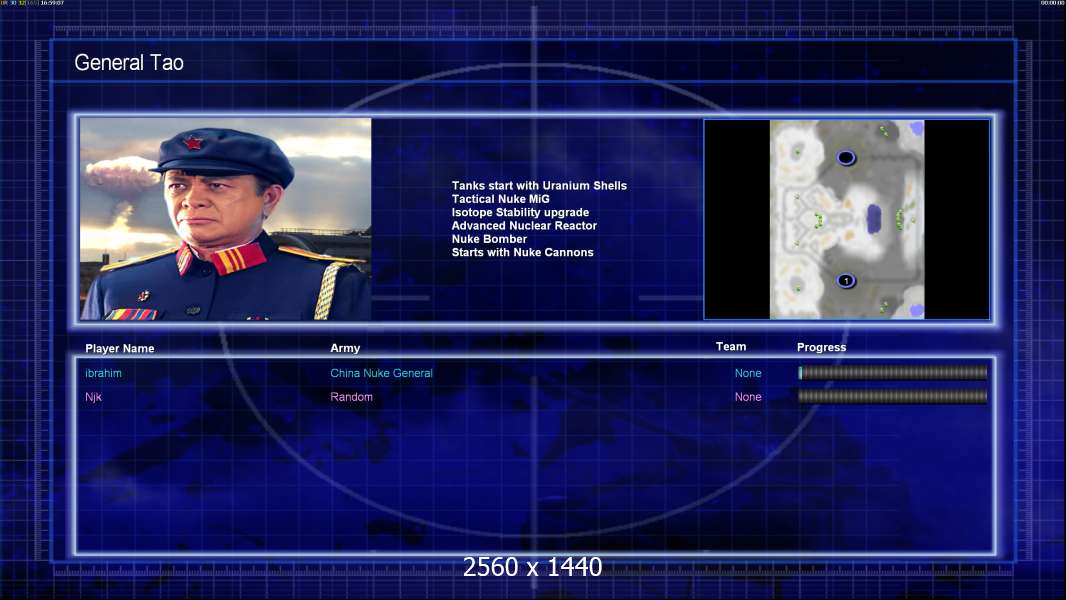1066x600 pixels.
Task: Click the Army column header
Action: (x=345, y=348)
